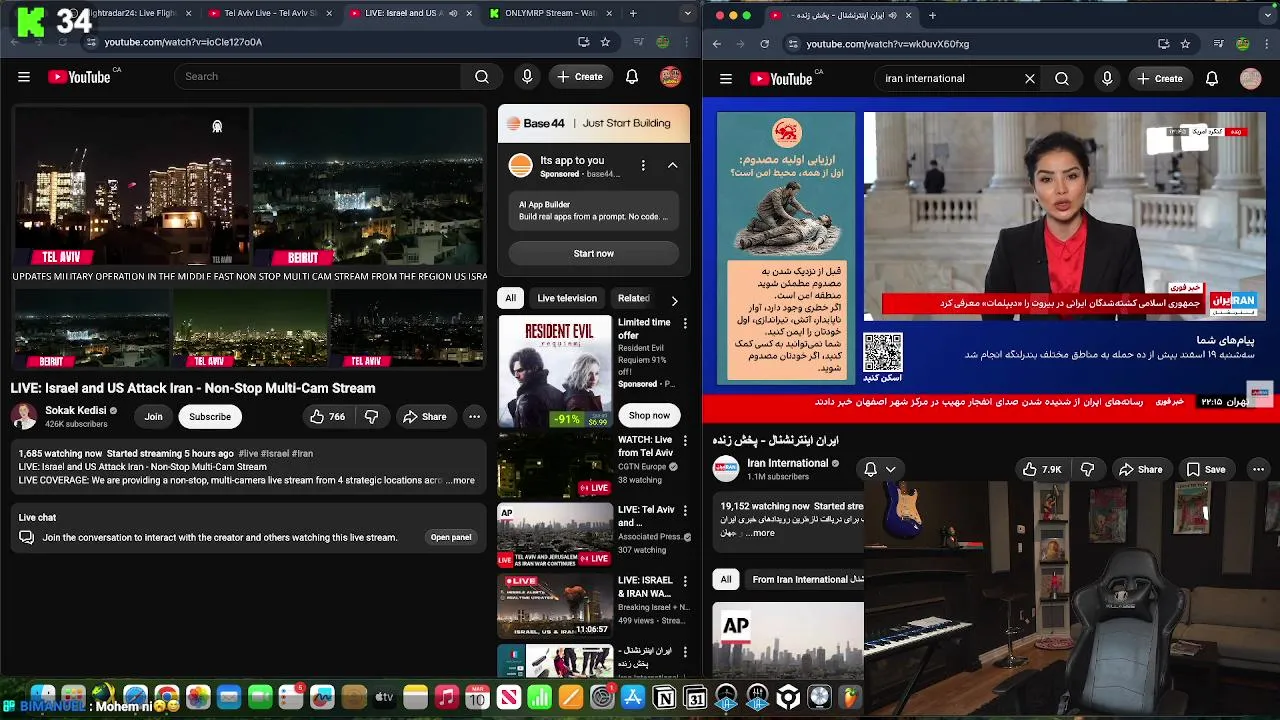
Task: Open the Sokak Kedisi channel avatar
Action: click(24, 416)
